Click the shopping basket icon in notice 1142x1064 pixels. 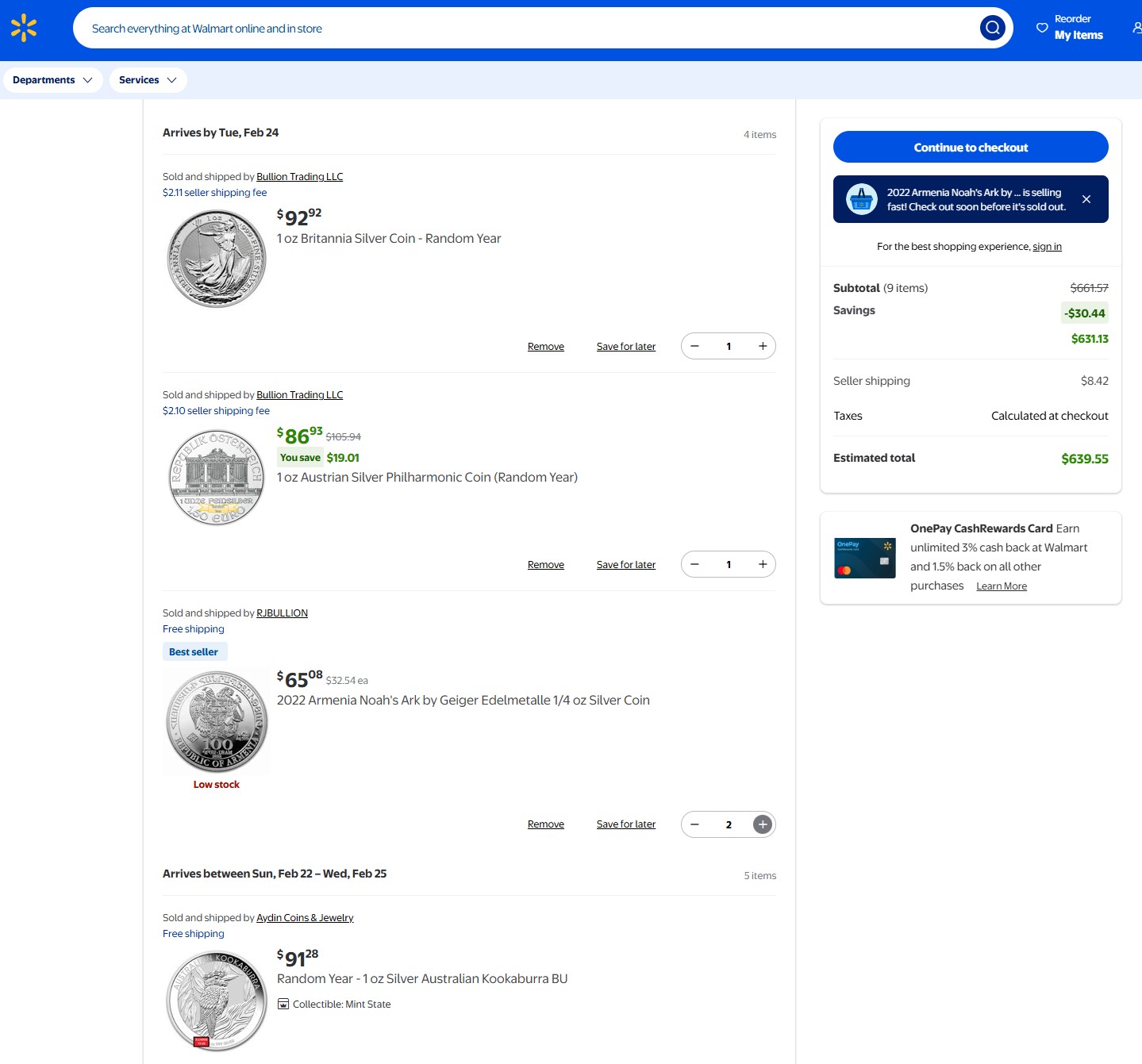point(861,199)
